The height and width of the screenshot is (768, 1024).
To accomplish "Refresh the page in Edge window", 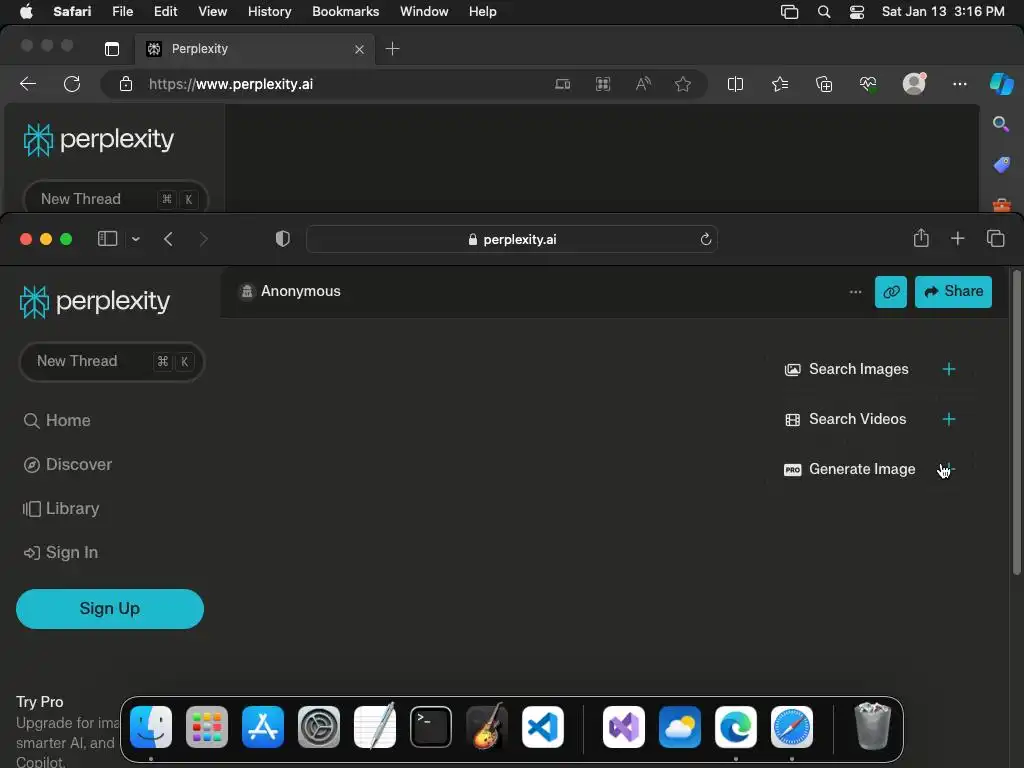I will [72, 84].
